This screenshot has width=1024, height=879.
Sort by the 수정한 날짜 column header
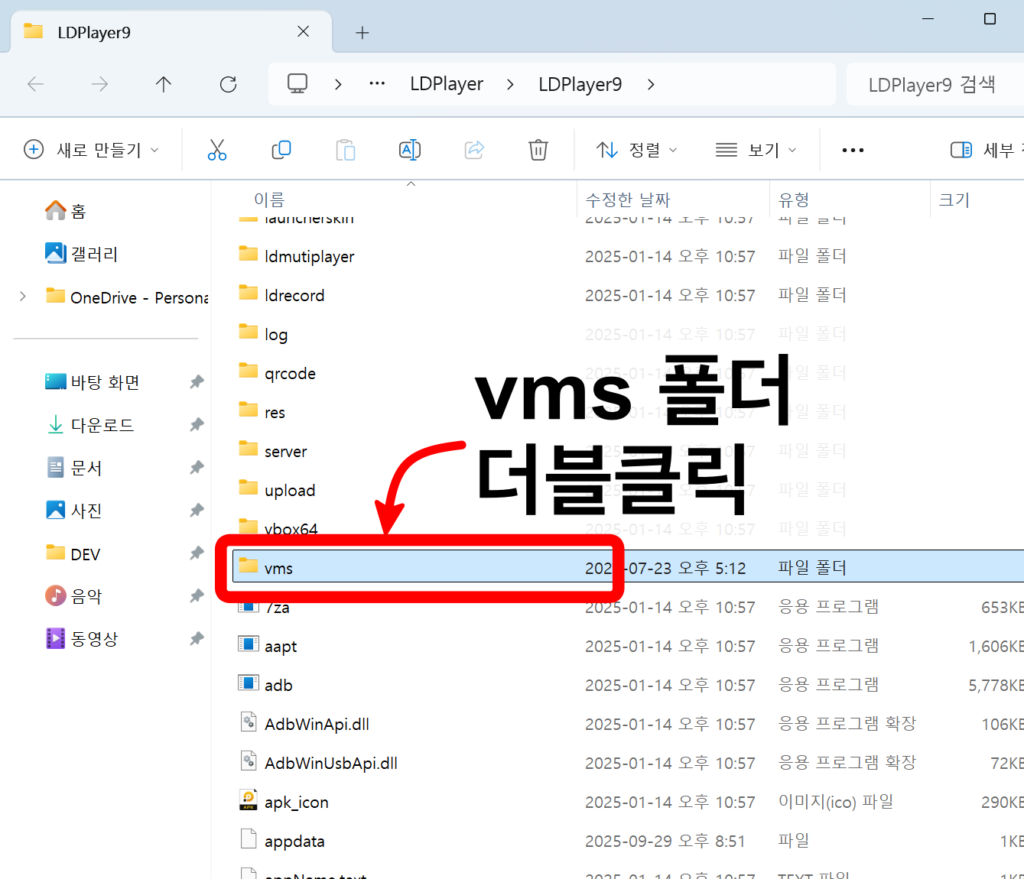628,200
